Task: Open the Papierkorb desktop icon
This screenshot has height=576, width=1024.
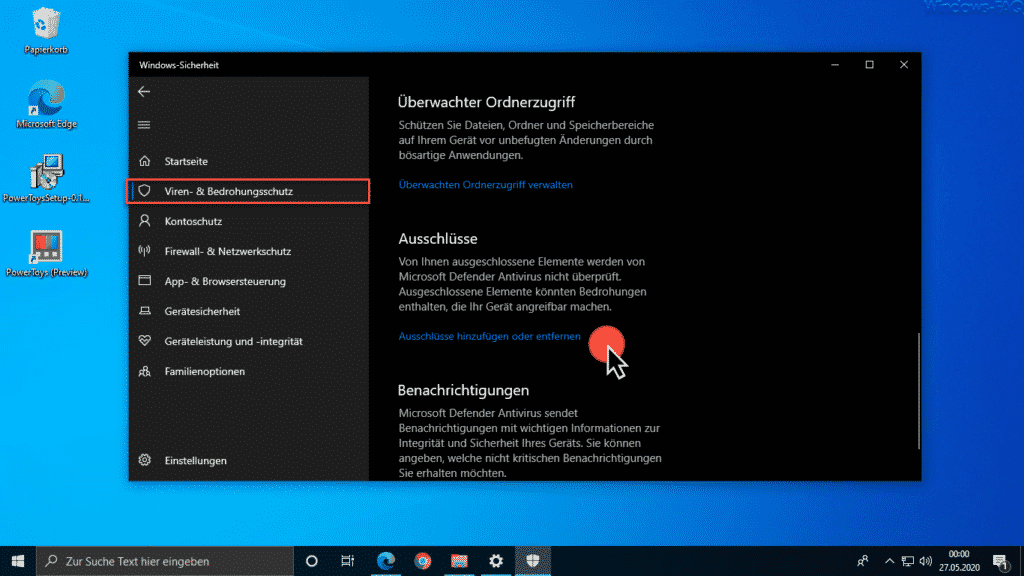Action: pyautogui.click(x=46, y=31)
